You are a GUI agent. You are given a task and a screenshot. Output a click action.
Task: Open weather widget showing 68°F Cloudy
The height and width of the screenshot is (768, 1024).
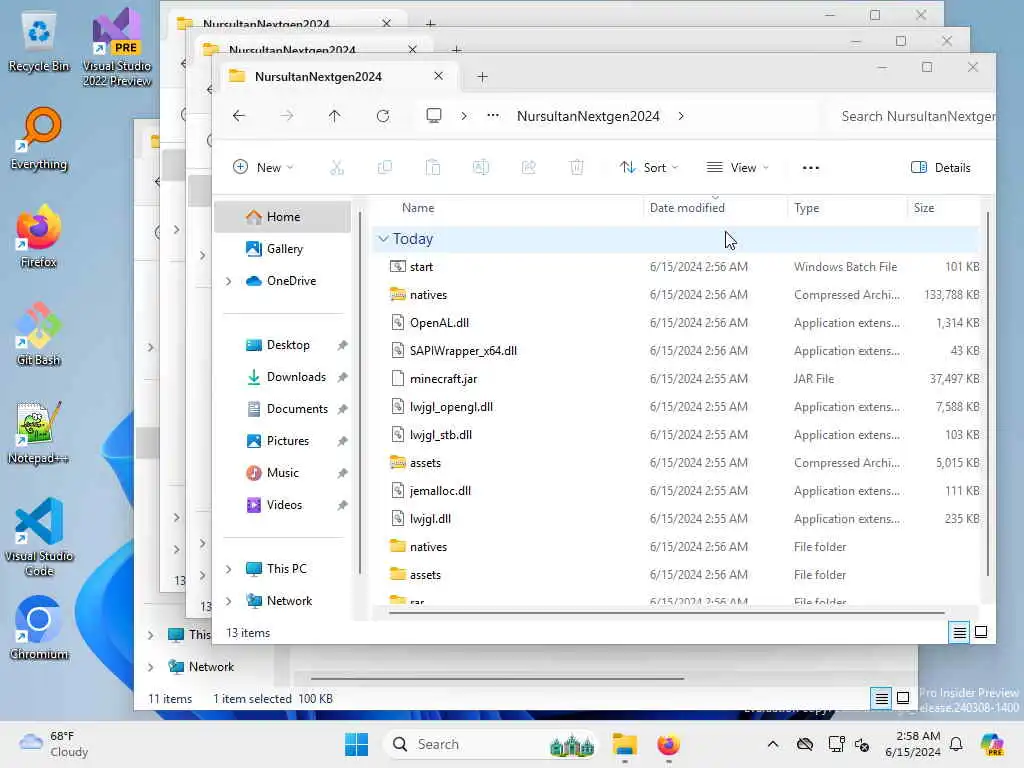[x=54, y=744]
